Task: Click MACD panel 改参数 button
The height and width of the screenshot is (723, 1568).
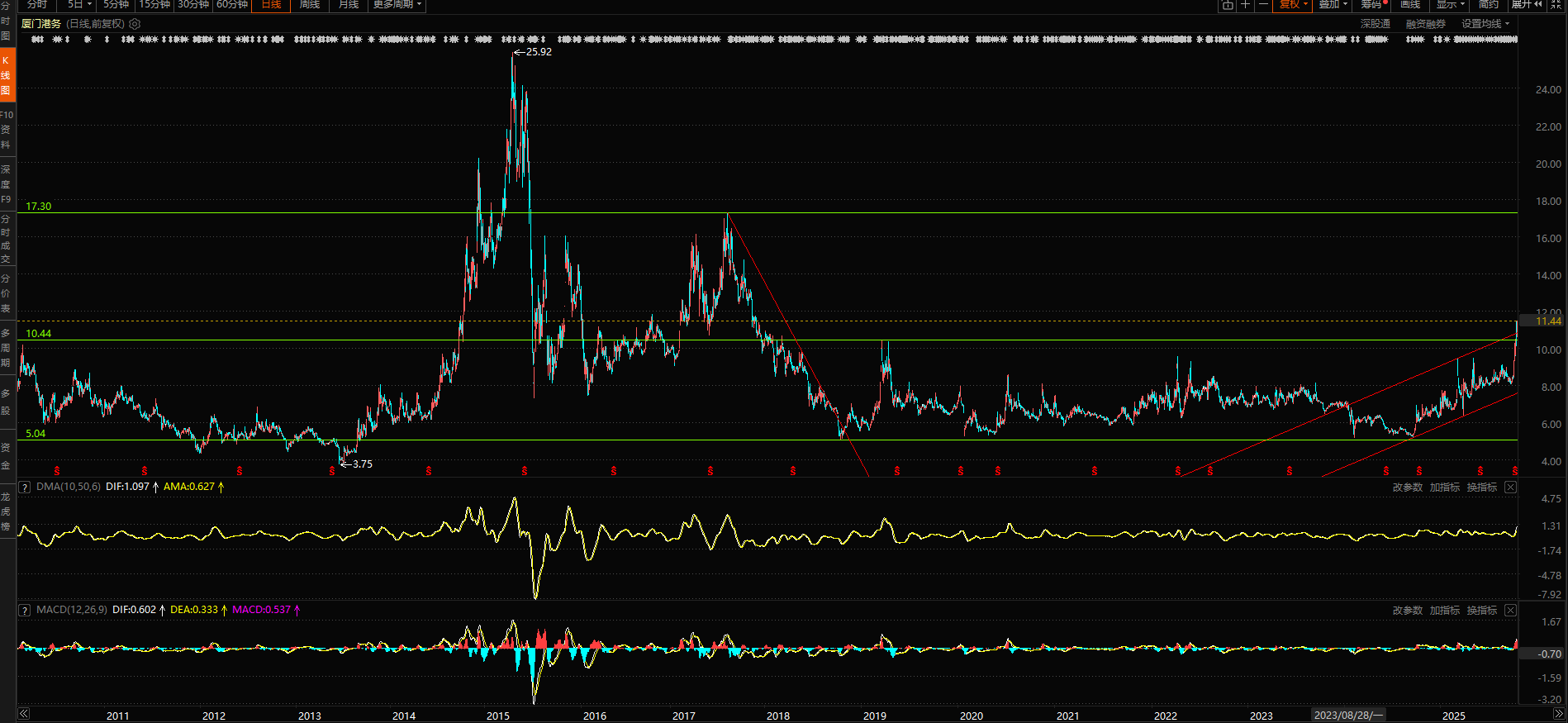Action: (x=1408, y=611)
